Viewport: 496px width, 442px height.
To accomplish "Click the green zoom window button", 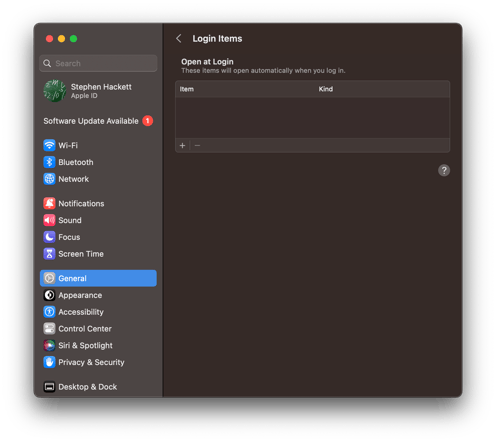I will [x=73, y=39].
